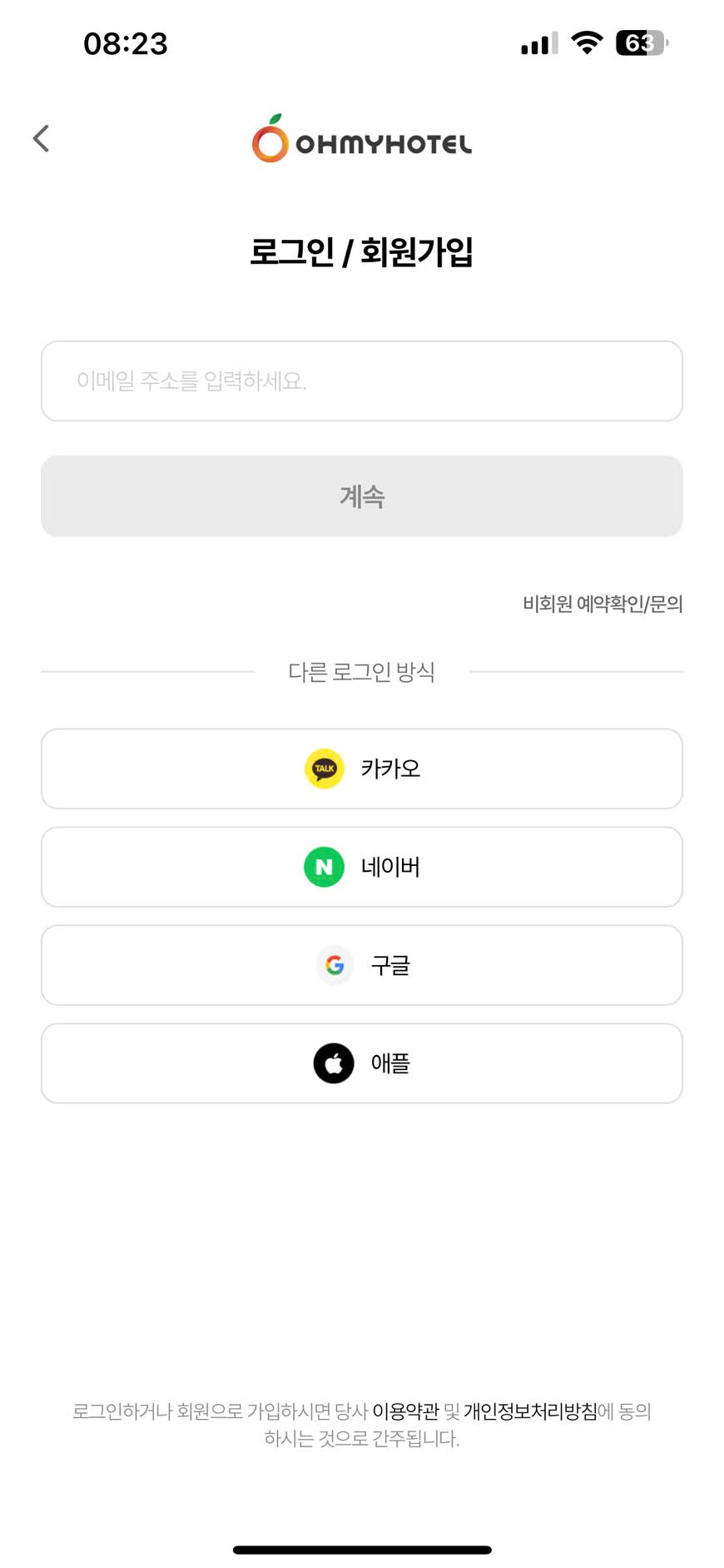
Task: Tap the KakaoTalk yellow icon
Action: pyautogui.click(x=325, y=769)
